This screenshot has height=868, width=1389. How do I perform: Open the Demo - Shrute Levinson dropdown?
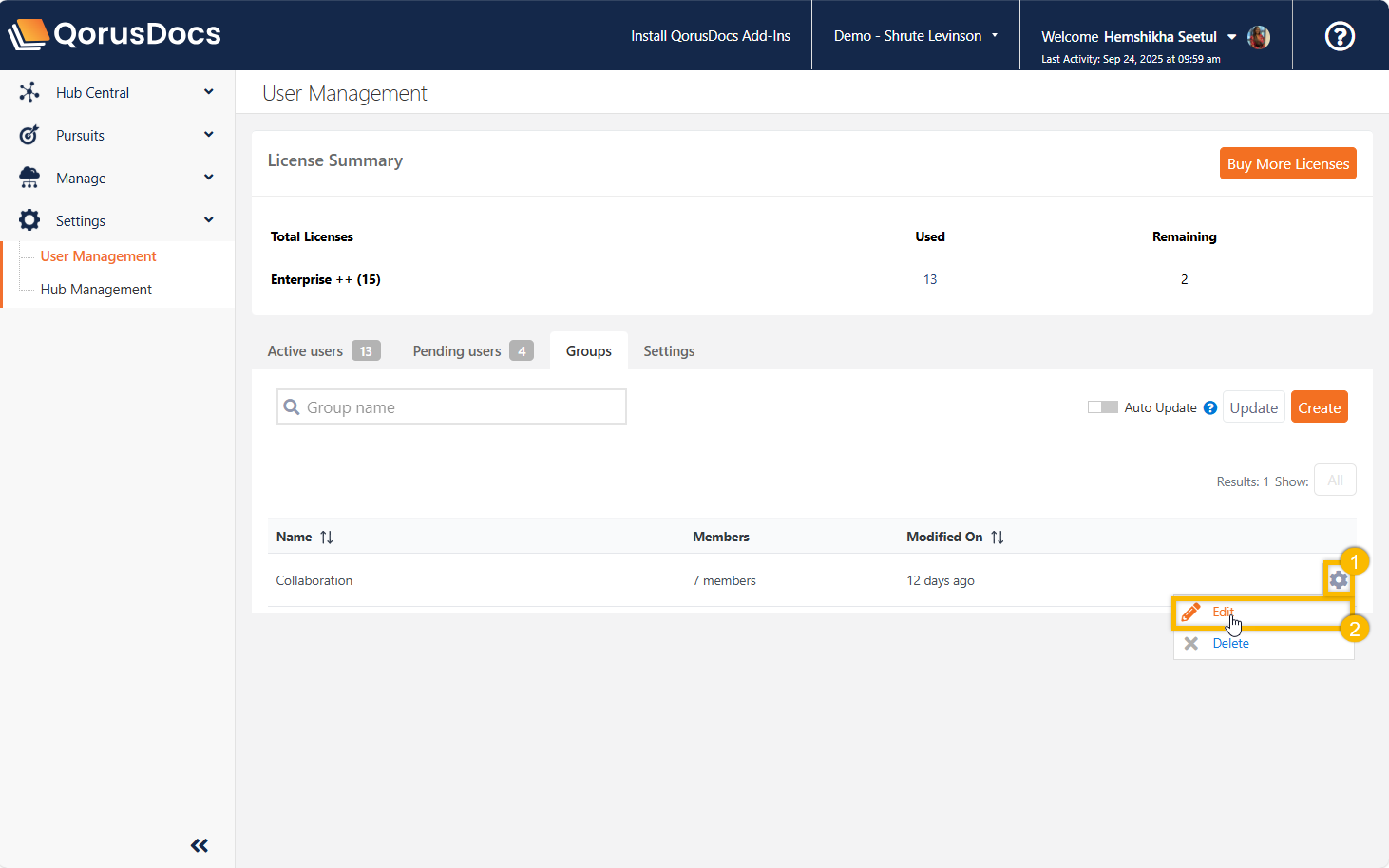pos(915,36)
